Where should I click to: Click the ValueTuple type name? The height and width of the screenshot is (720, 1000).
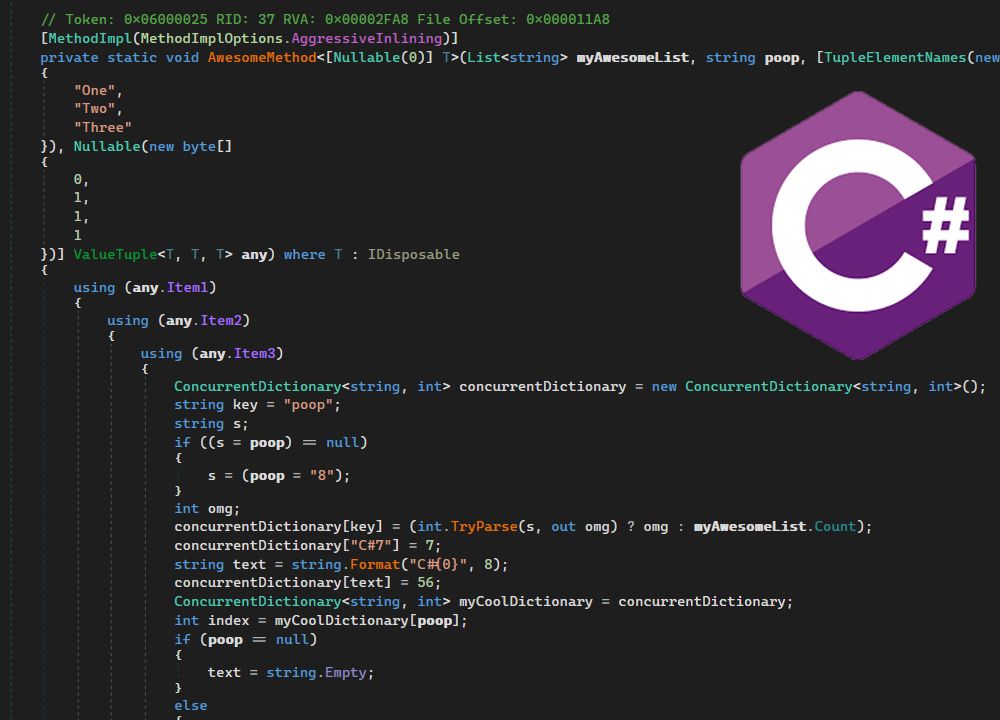[x=115, y=254]
